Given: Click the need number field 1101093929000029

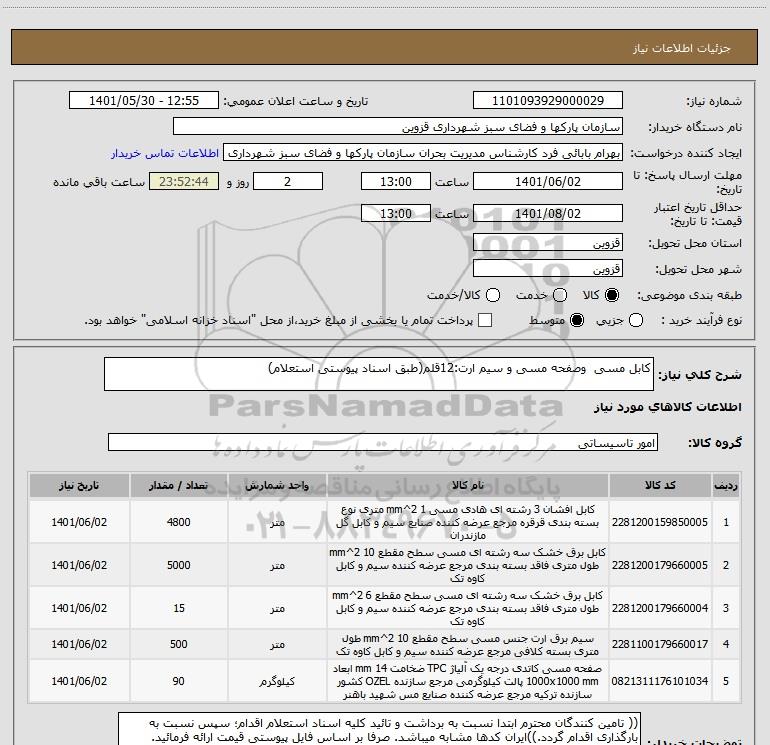Looking at the screenshot, I should tap(548, 101).
